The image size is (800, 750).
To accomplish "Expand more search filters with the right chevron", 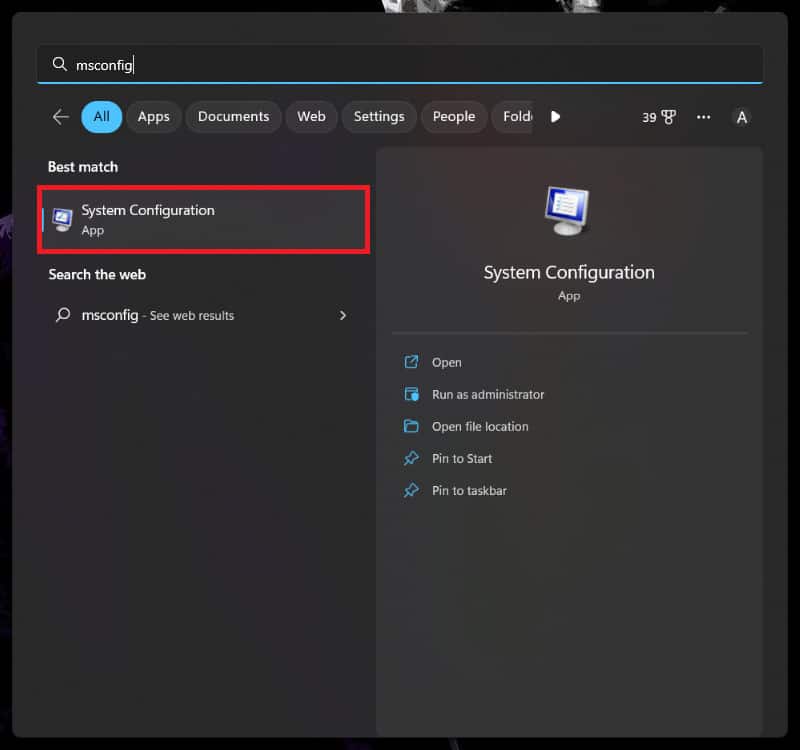I will 555,117.
